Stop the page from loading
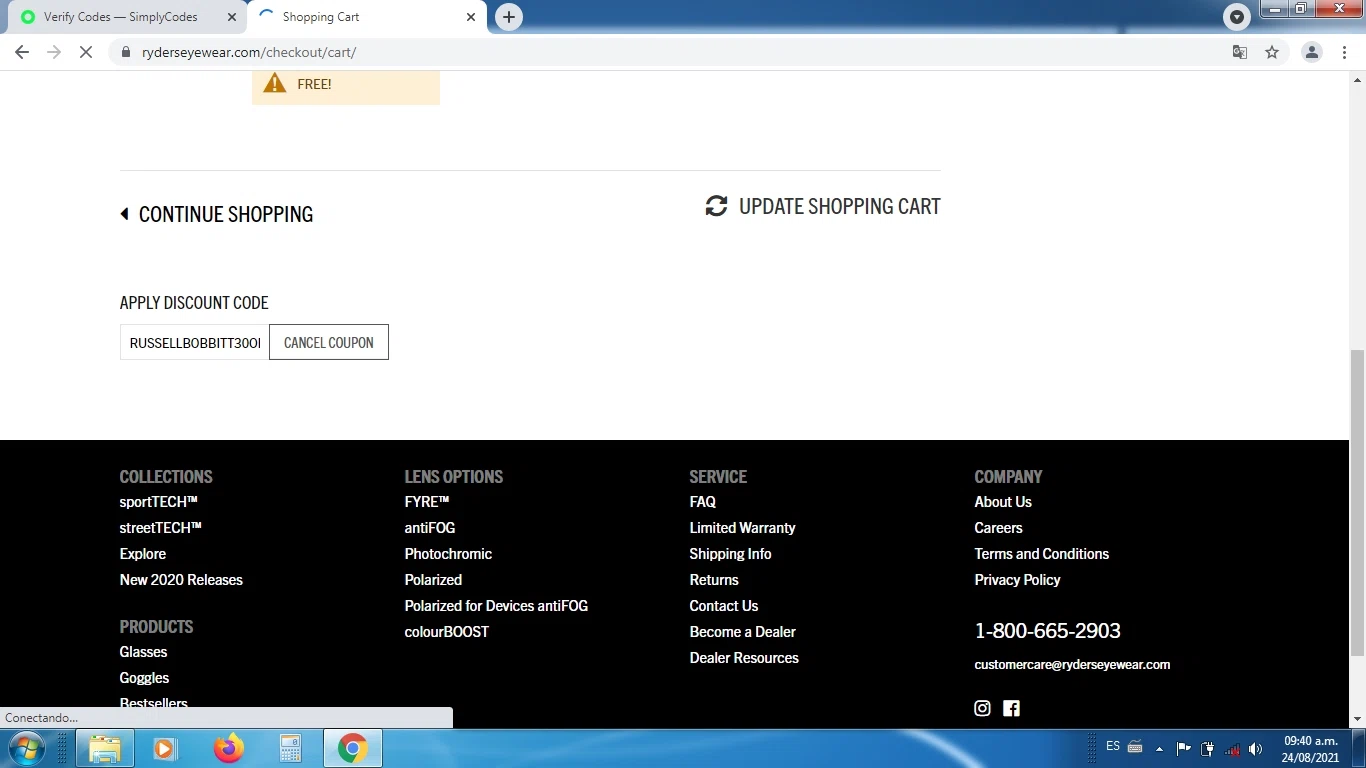 coord(86,52)
